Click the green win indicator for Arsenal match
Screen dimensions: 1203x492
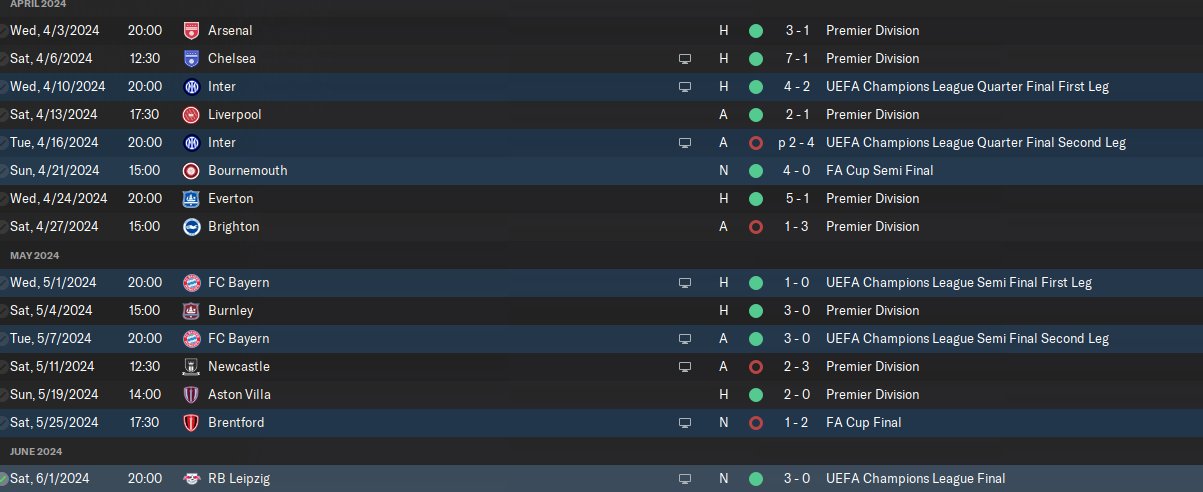(x=755, y=31)
